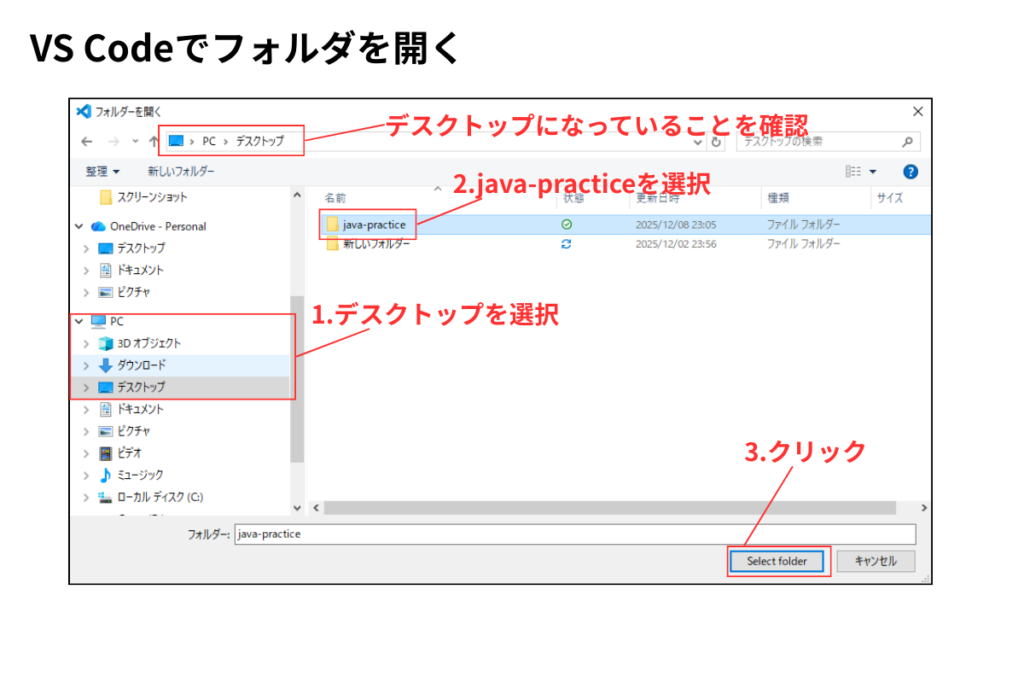
Task: Open the 整理 dropdown menu
Action: click(102, 172)
